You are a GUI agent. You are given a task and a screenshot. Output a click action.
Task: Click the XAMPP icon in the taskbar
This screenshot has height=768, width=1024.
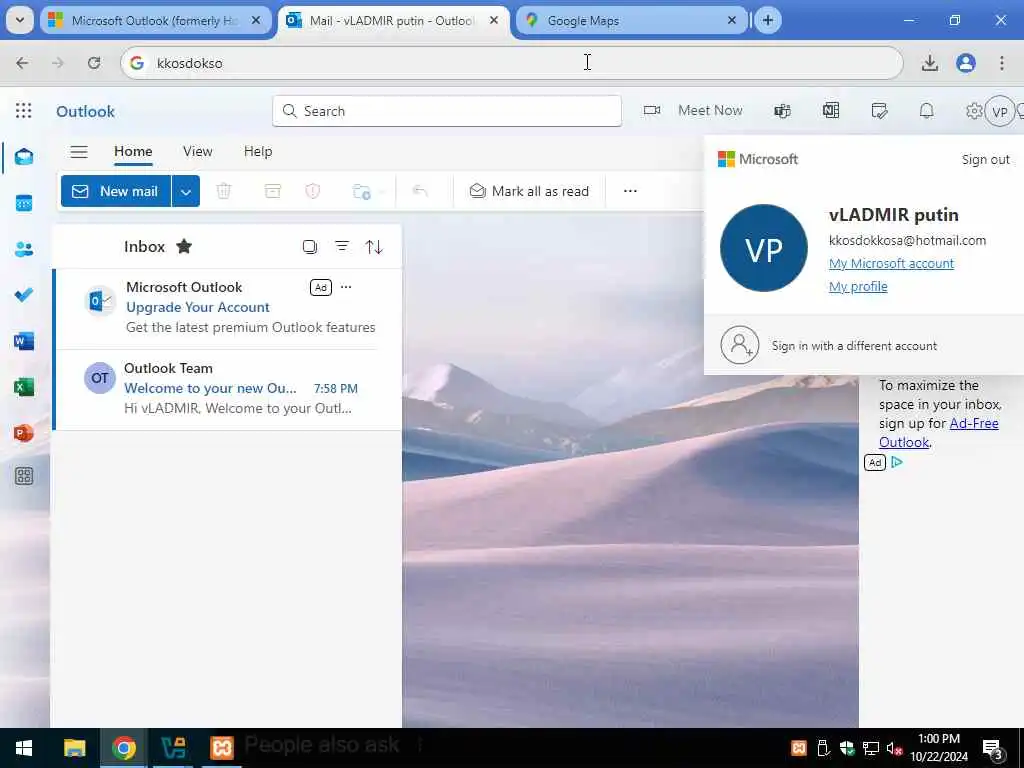pyautogui.click(x=222, y=748)
